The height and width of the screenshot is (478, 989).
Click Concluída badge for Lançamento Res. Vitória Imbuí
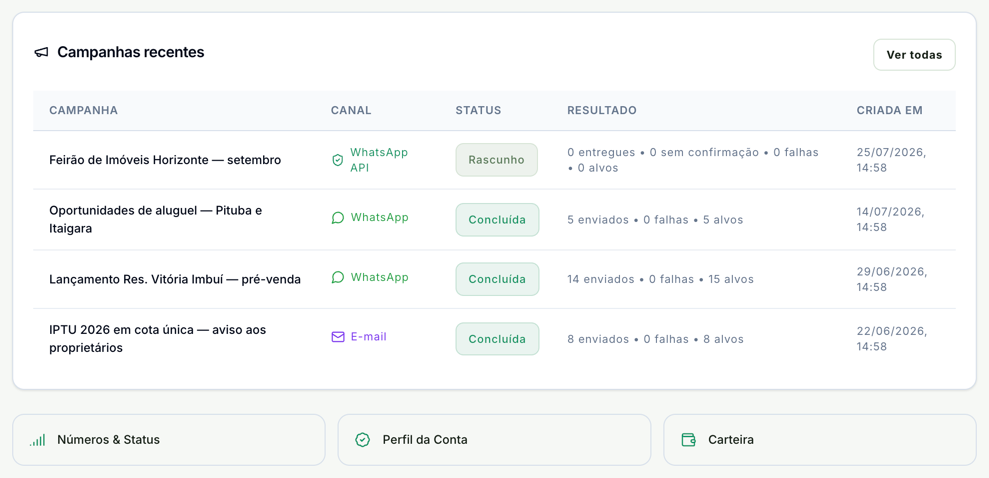coord(497,279)
